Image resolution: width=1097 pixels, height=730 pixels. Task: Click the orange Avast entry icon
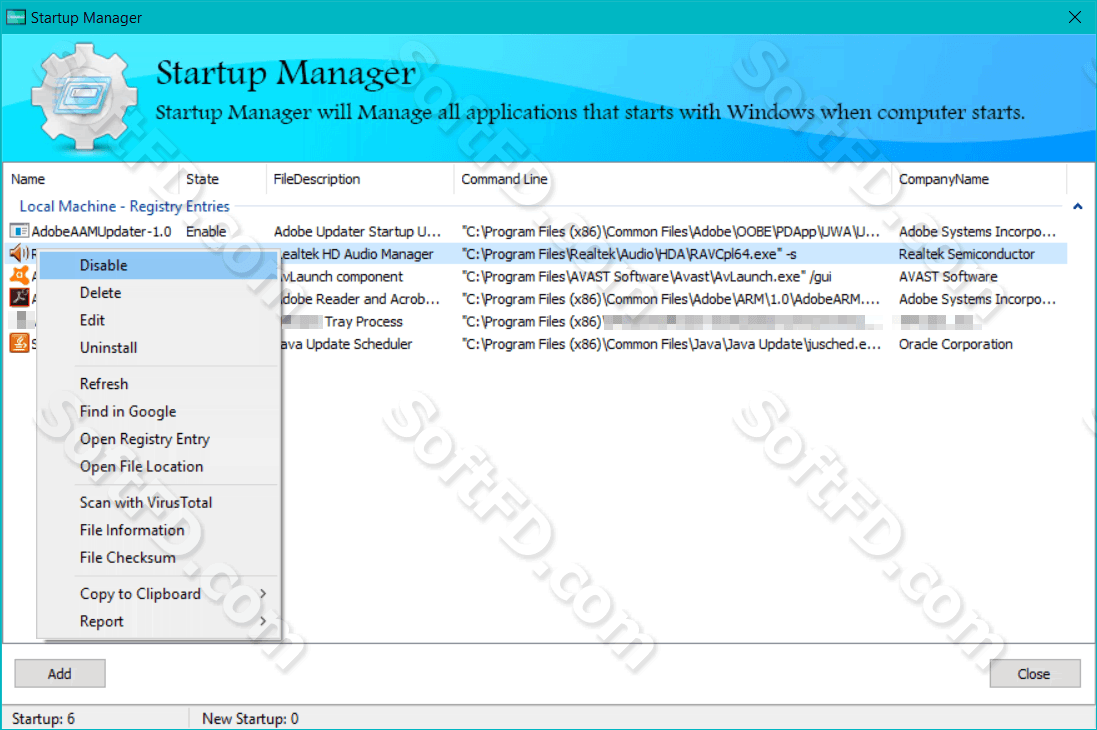coord(20,276)
